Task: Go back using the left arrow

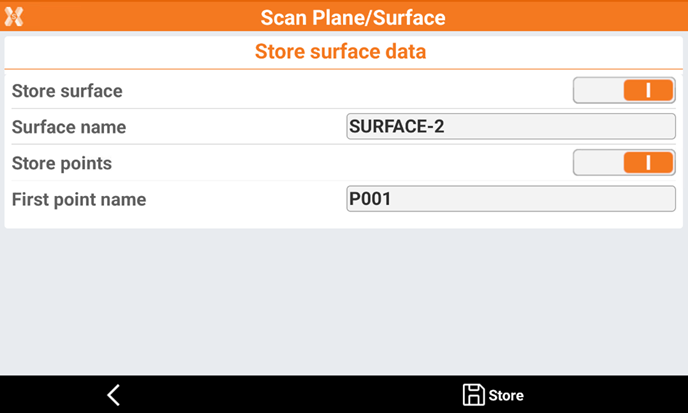Action: (x=113, y=395)
